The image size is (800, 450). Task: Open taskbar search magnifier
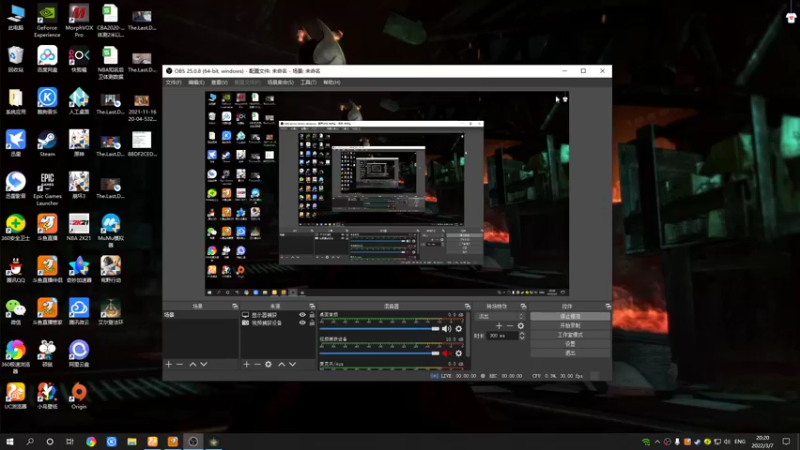pos(30,441)
